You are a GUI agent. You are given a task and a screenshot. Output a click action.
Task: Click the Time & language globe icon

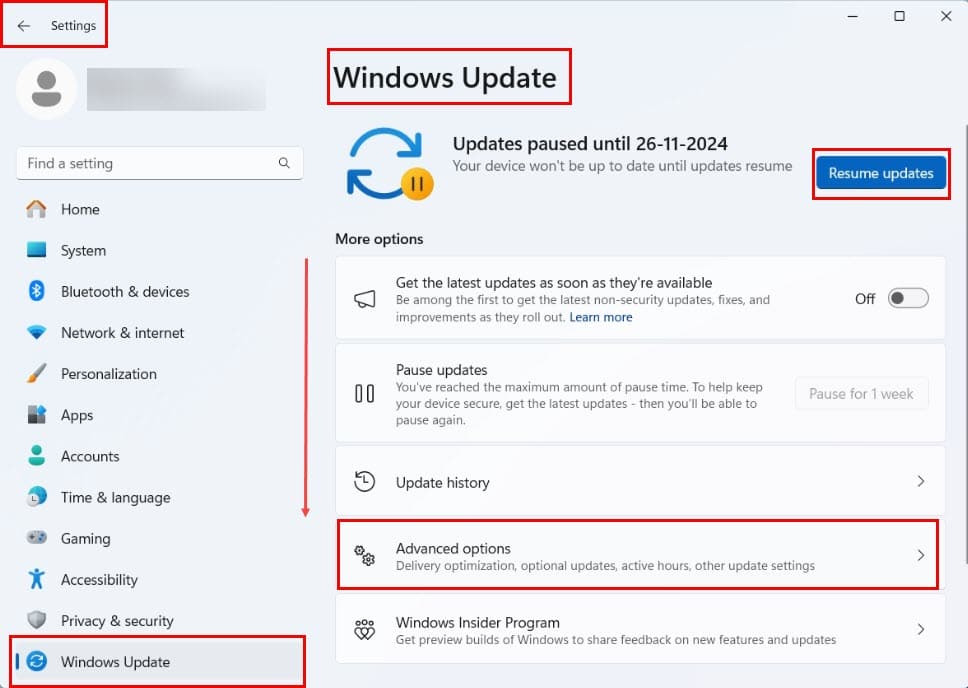coord(36,497)
